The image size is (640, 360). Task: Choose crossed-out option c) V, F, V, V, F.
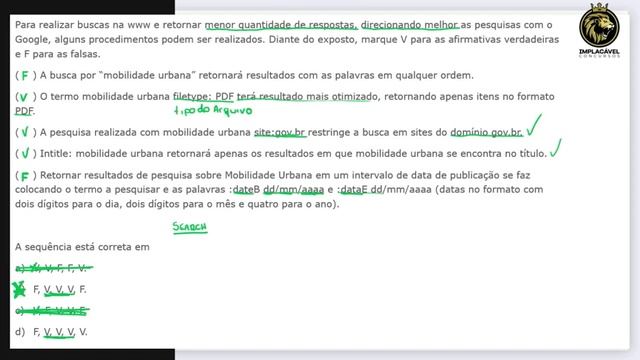click(x=52, y=311)
